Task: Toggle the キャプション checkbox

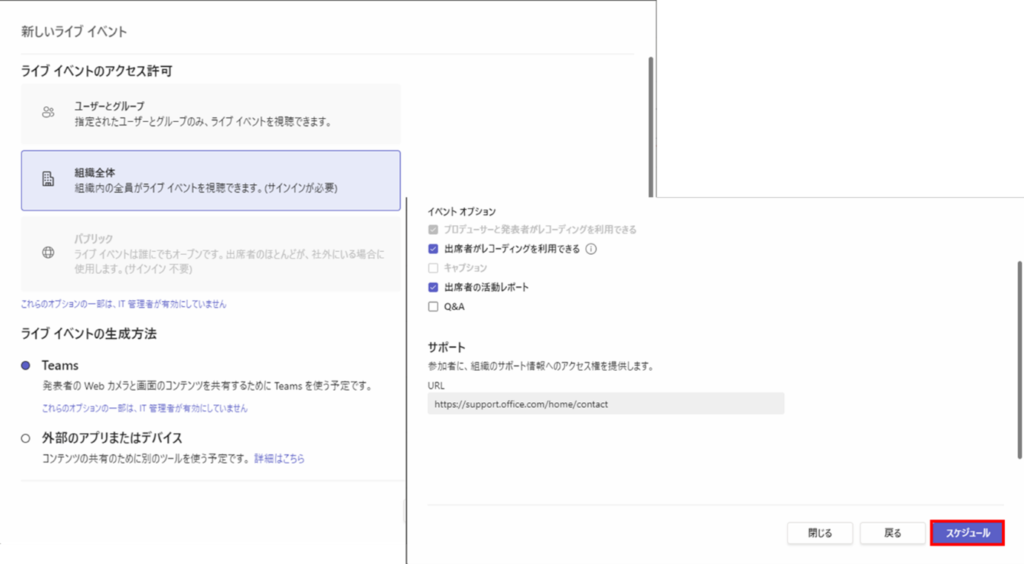Action: [433, 268]
